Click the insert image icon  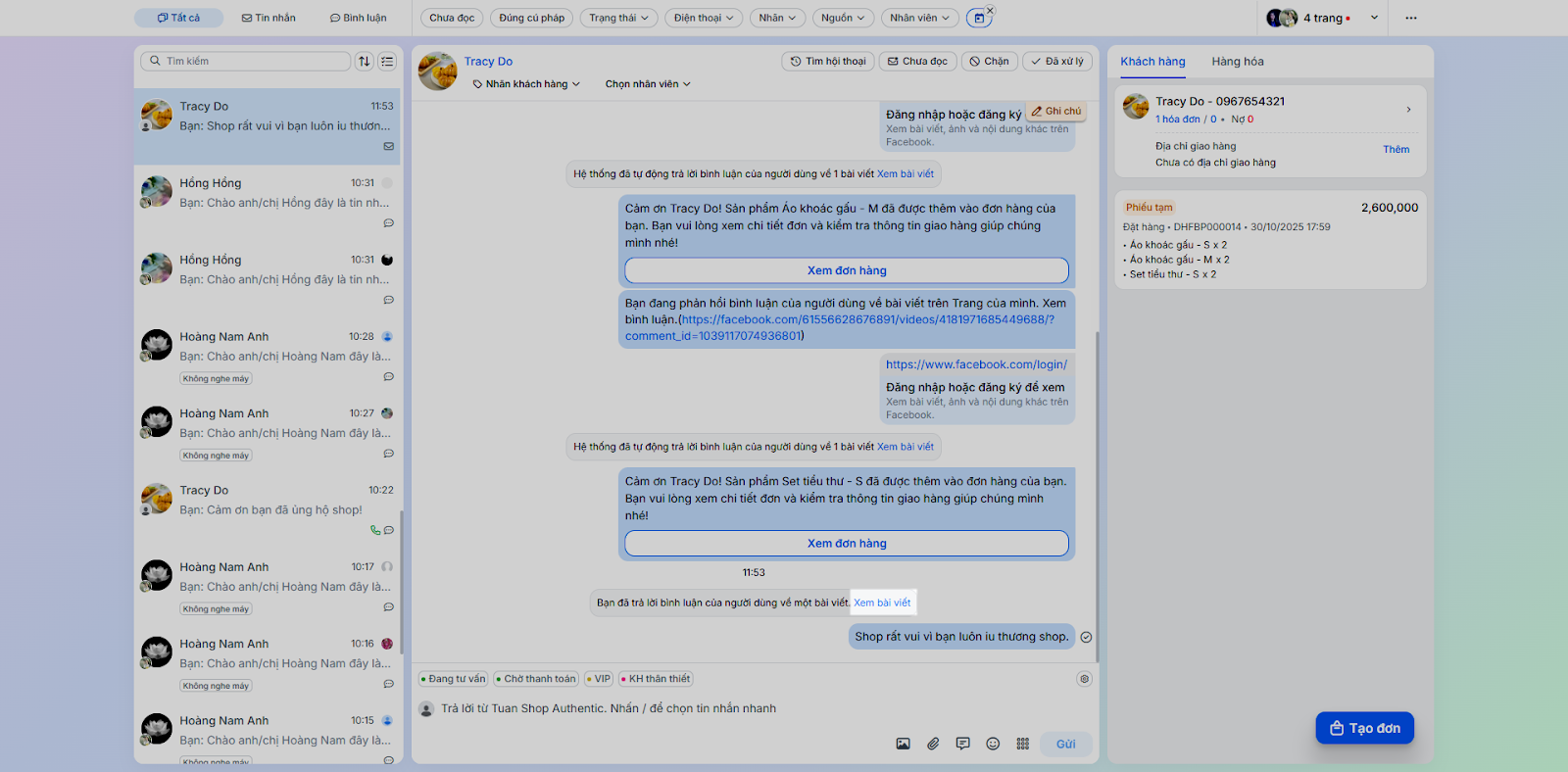tap(904, 744)
